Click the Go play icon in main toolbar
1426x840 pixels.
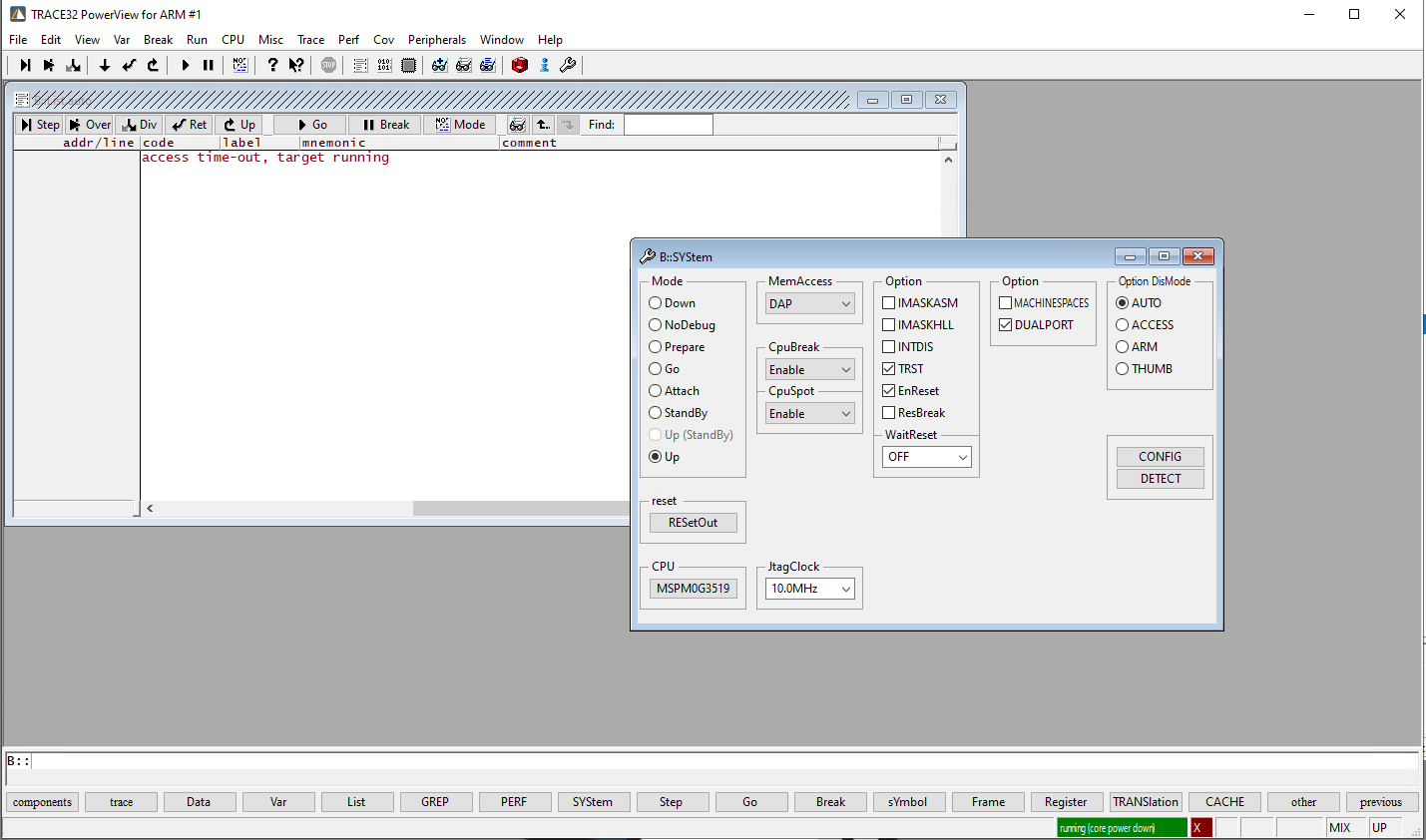tap(185, 65)
